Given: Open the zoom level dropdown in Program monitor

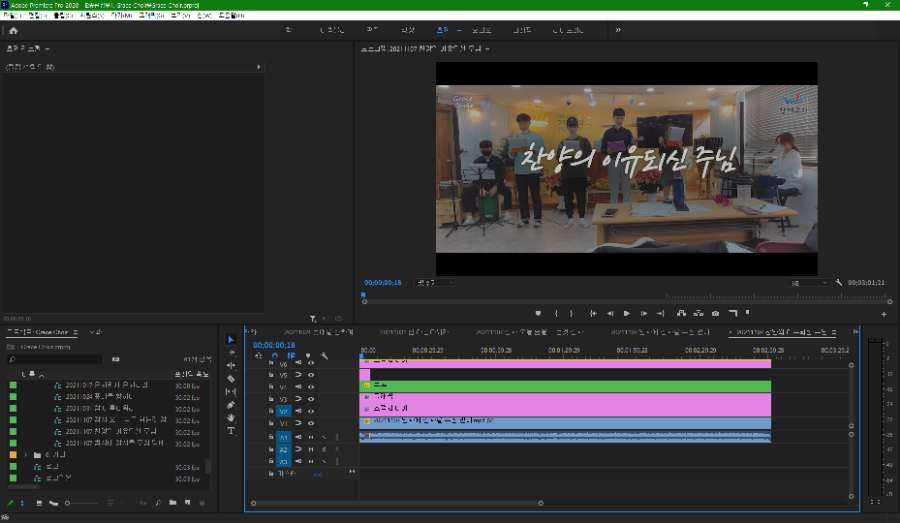Looking at the screenshot, I should [435, 282].
